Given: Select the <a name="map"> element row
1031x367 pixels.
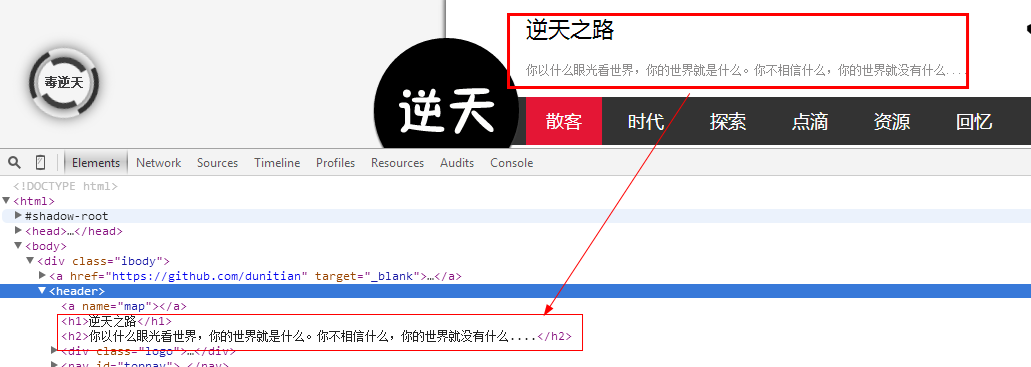Looking at the screenshot, I should tap(124, 306).
